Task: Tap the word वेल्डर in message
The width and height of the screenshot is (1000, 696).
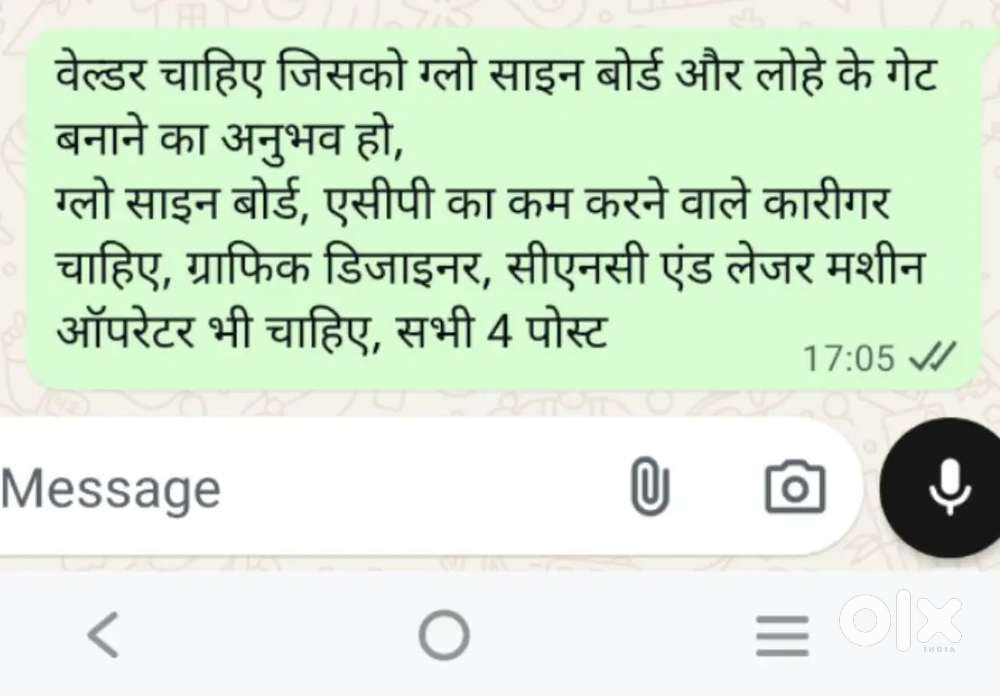Action: coord(100,71)
